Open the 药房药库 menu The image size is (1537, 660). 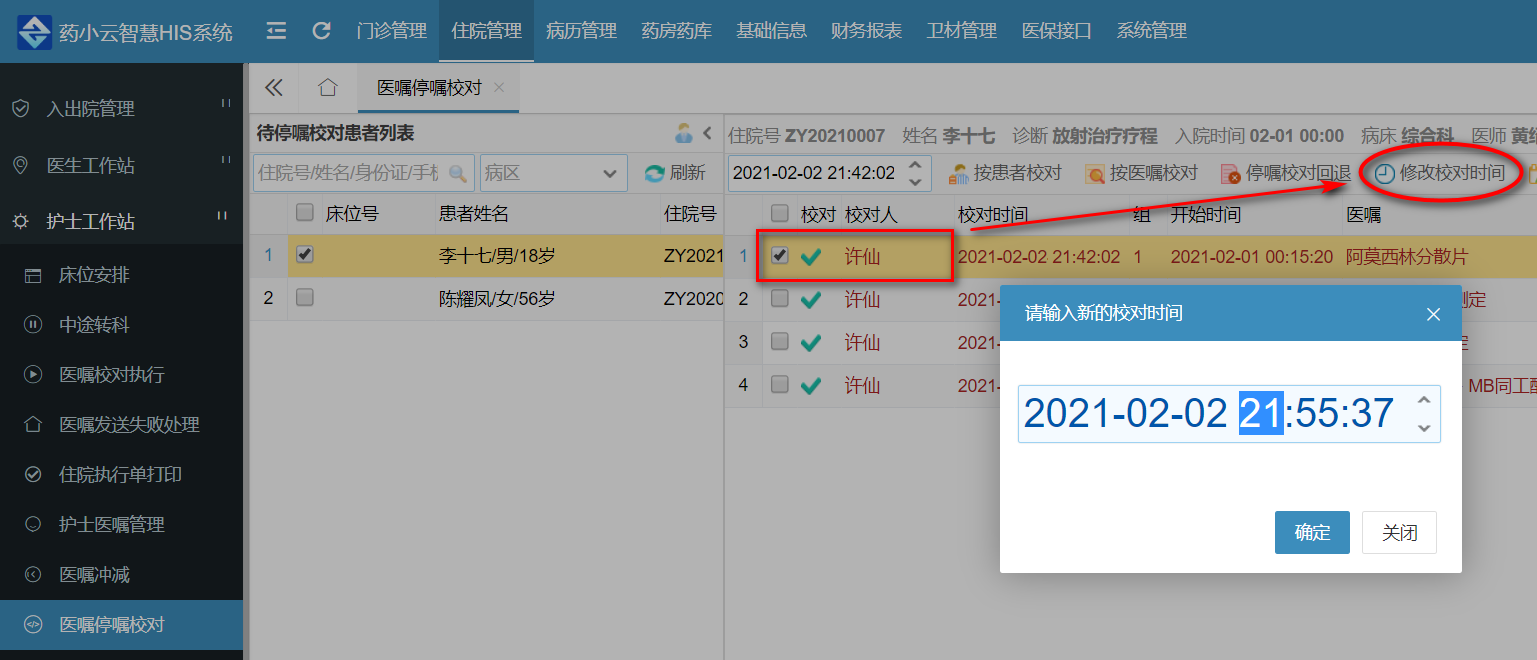click(676, 31)
